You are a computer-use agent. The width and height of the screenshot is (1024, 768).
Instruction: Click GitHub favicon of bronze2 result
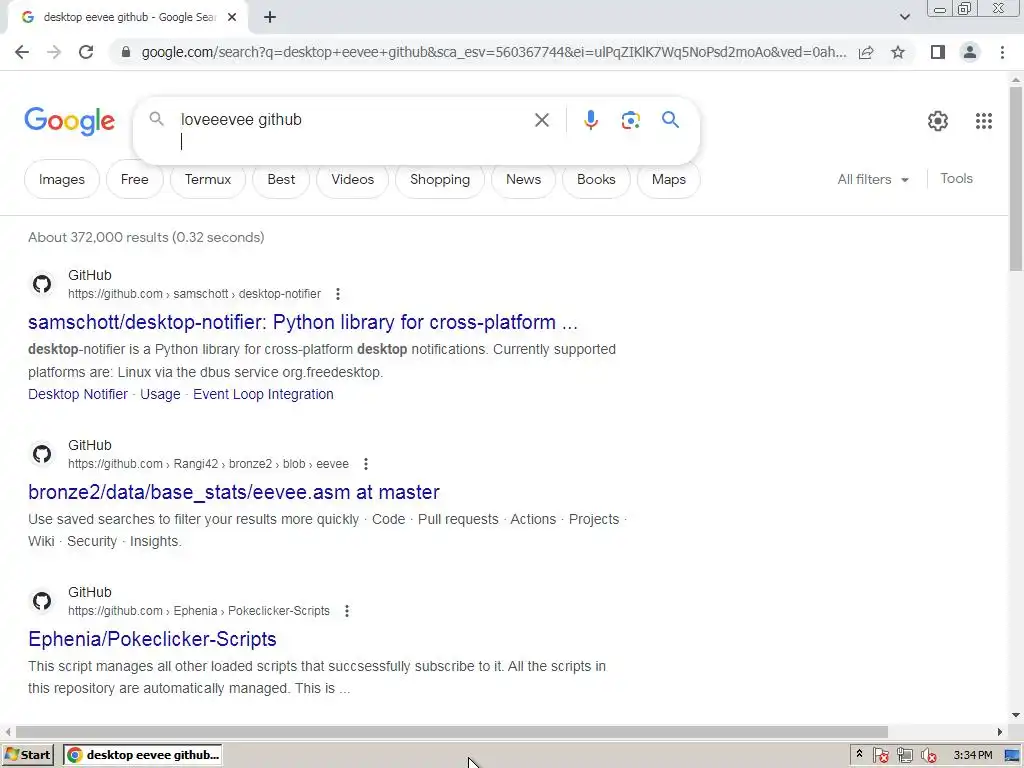click(42, 454)
